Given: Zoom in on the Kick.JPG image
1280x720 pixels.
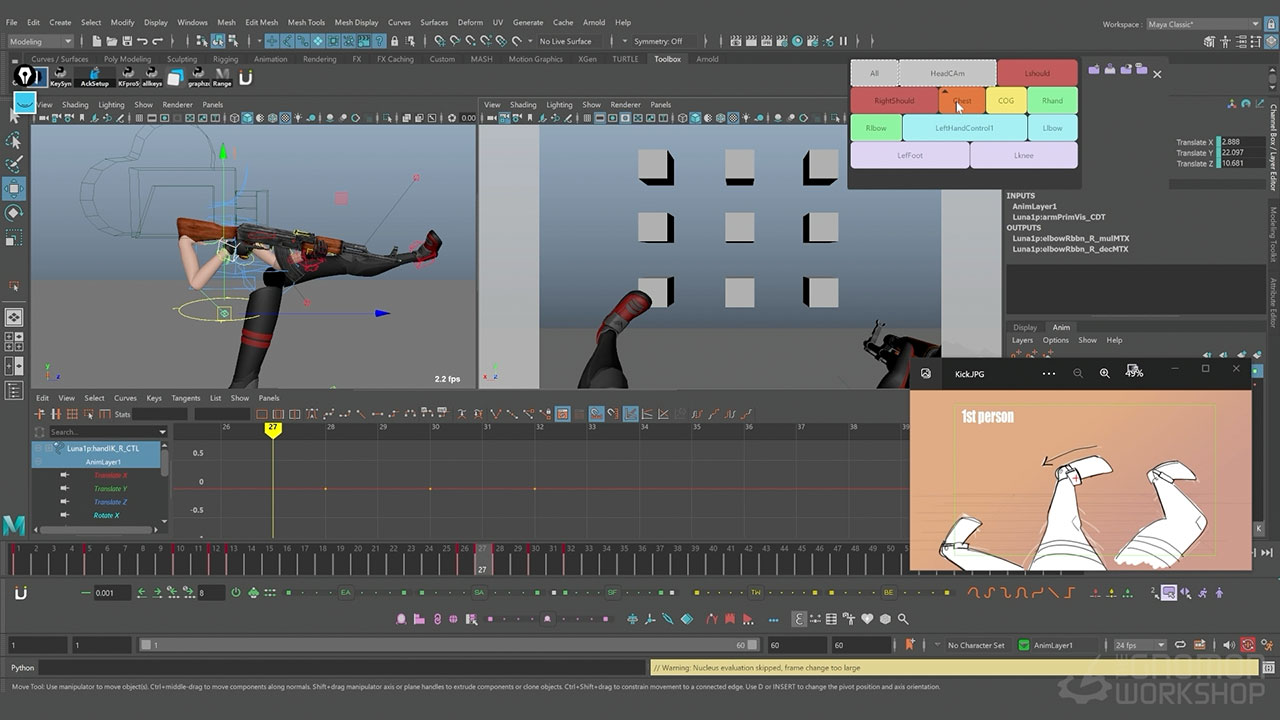Looking at the screenshot, I should pos(1104,373).
